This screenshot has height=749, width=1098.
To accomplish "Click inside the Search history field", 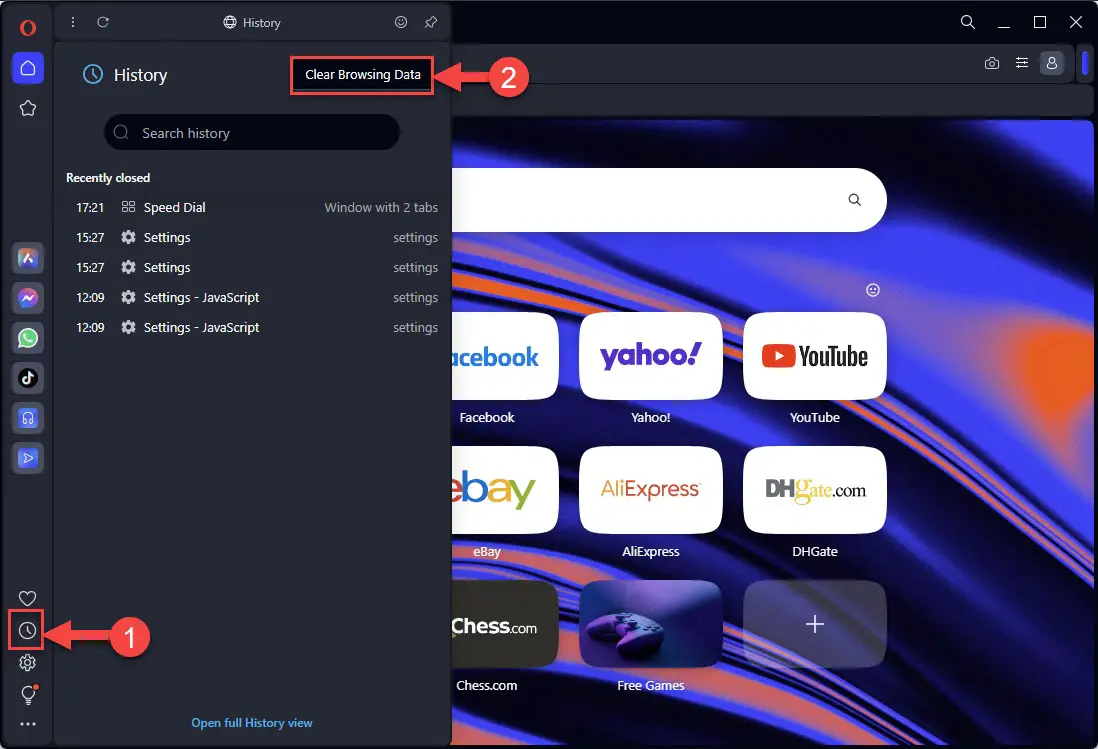I will 251,132.
